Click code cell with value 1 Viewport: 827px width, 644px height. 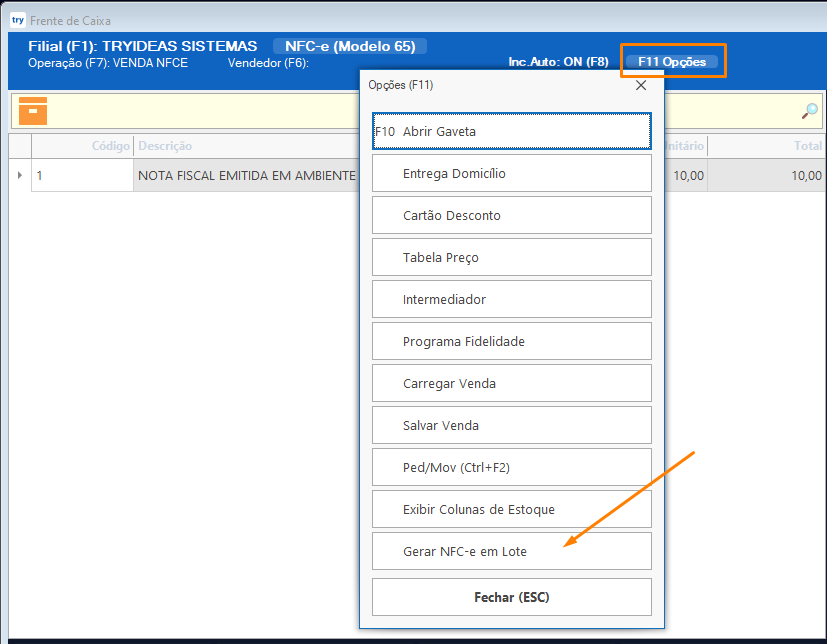pyautogui.click(x=82, y=175)
